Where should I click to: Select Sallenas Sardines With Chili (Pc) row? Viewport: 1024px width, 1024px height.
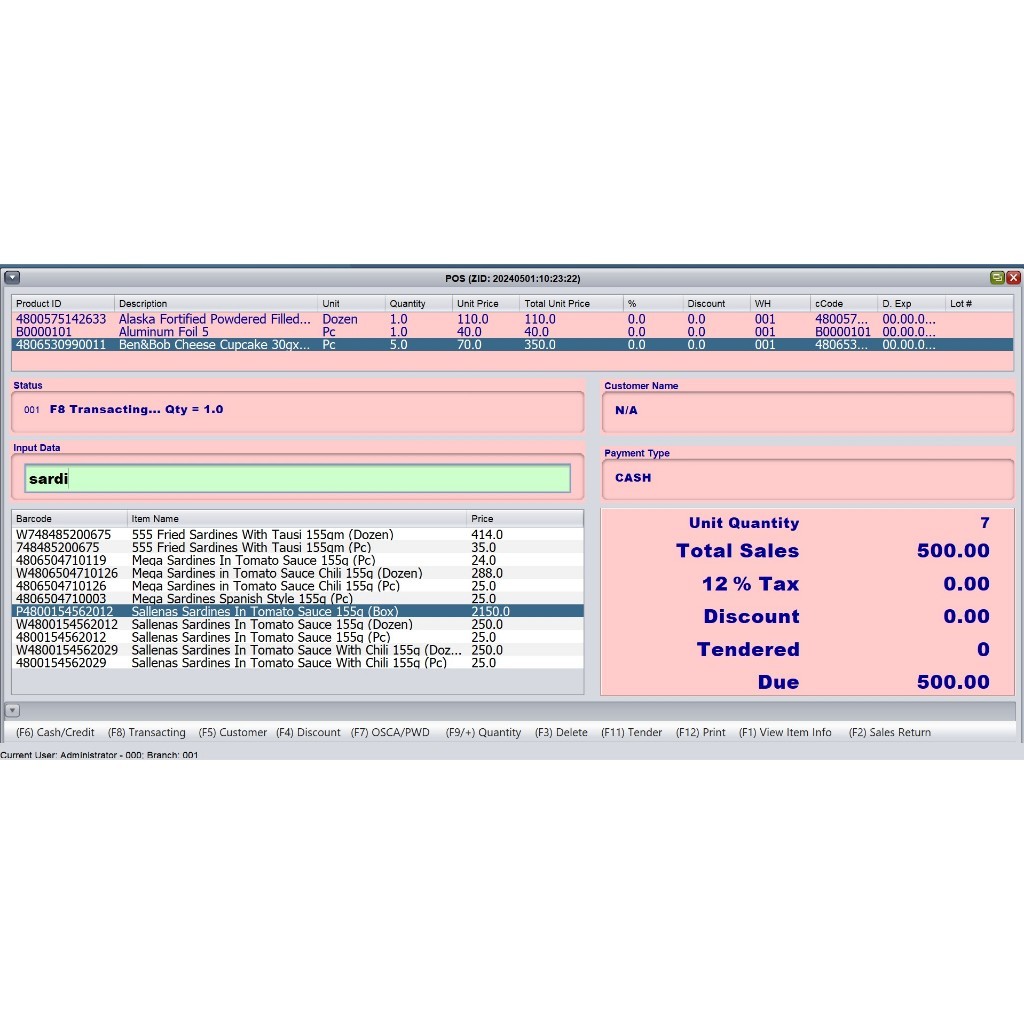(x=298, y=663)
